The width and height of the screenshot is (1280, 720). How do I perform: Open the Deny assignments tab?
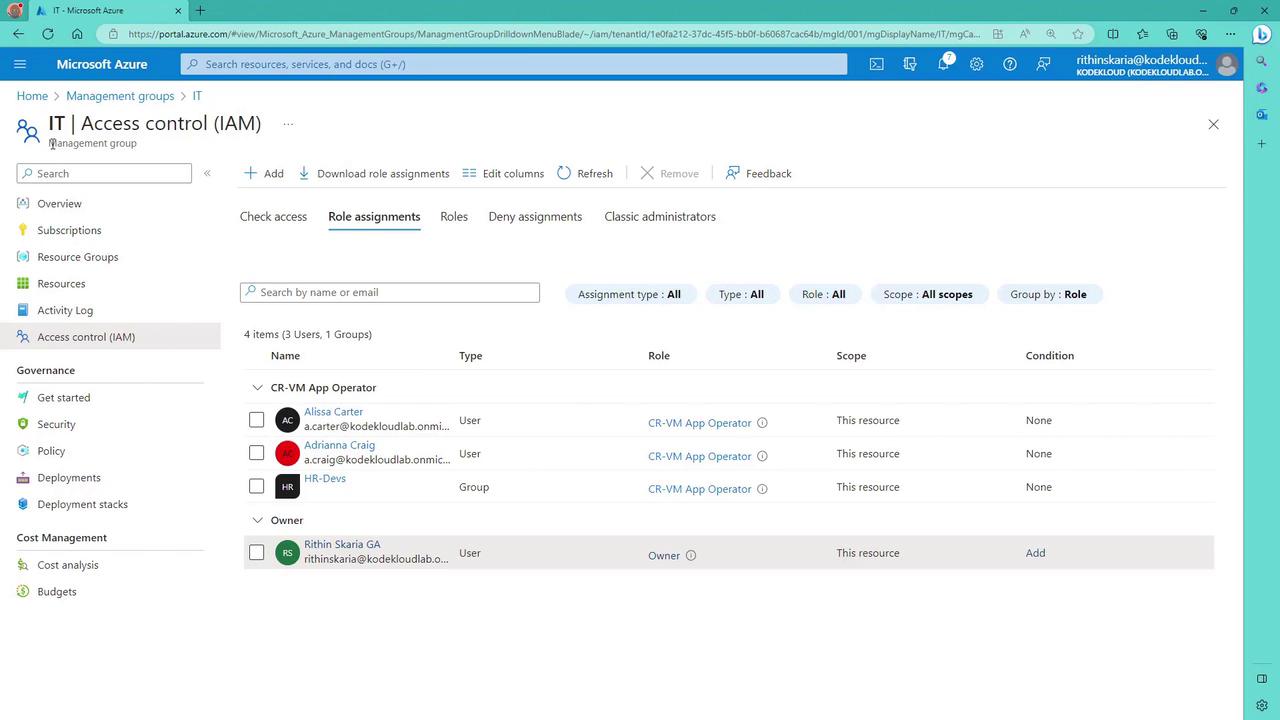[535, 216]
